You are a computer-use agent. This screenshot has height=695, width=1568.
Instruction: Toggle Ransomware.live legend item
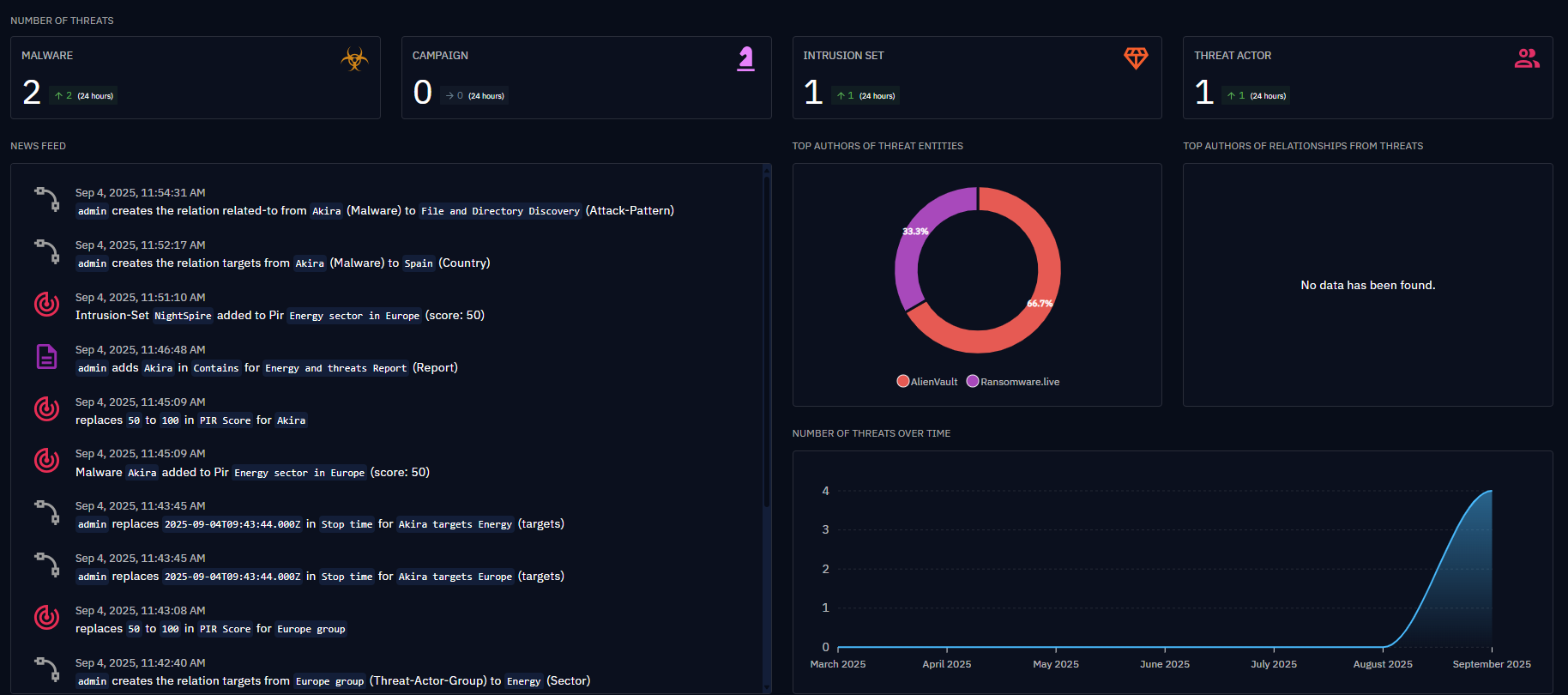[1012, 382]
